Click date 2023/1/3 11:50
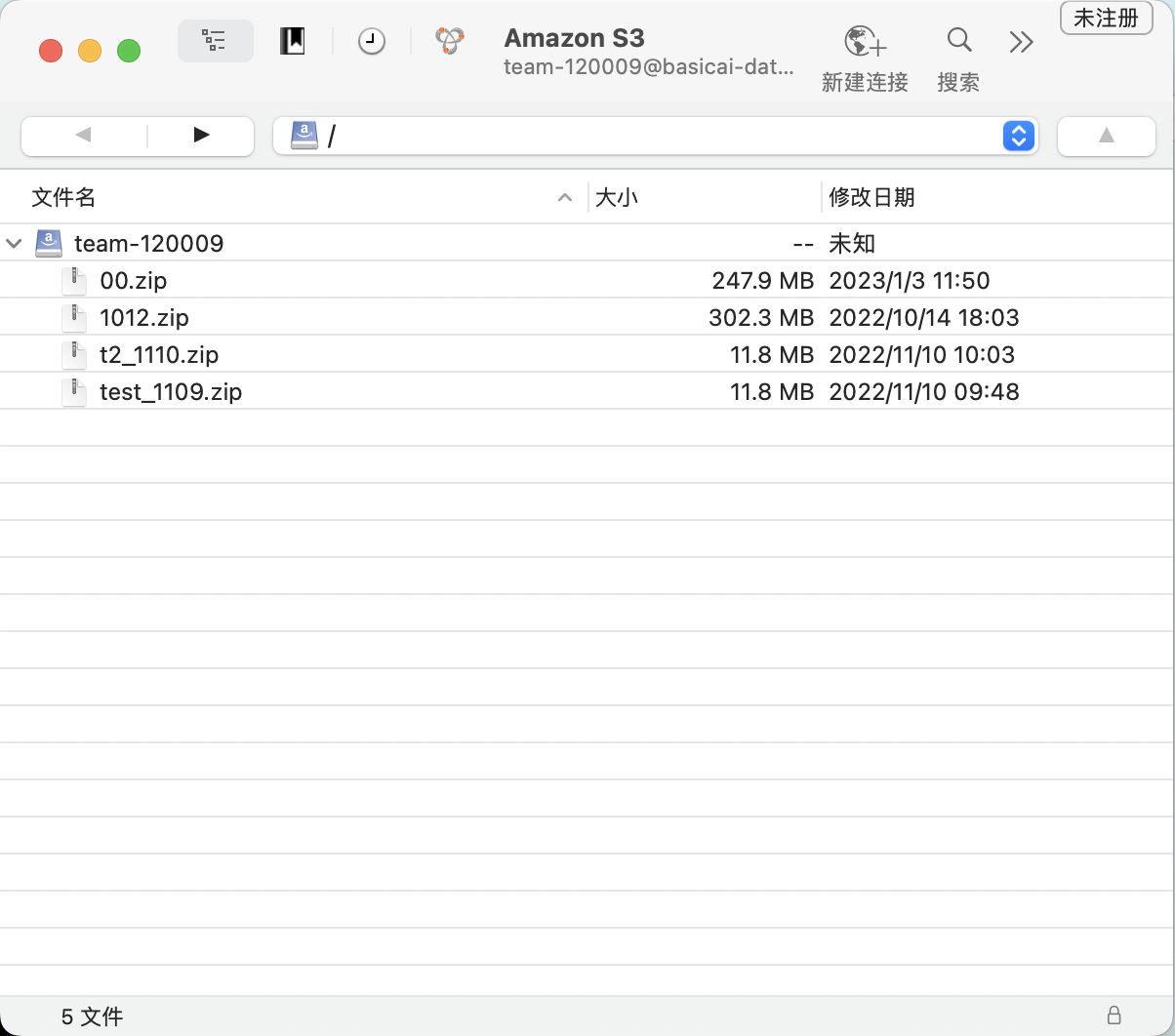1175x1036 pixels. [x=910, y=281]
